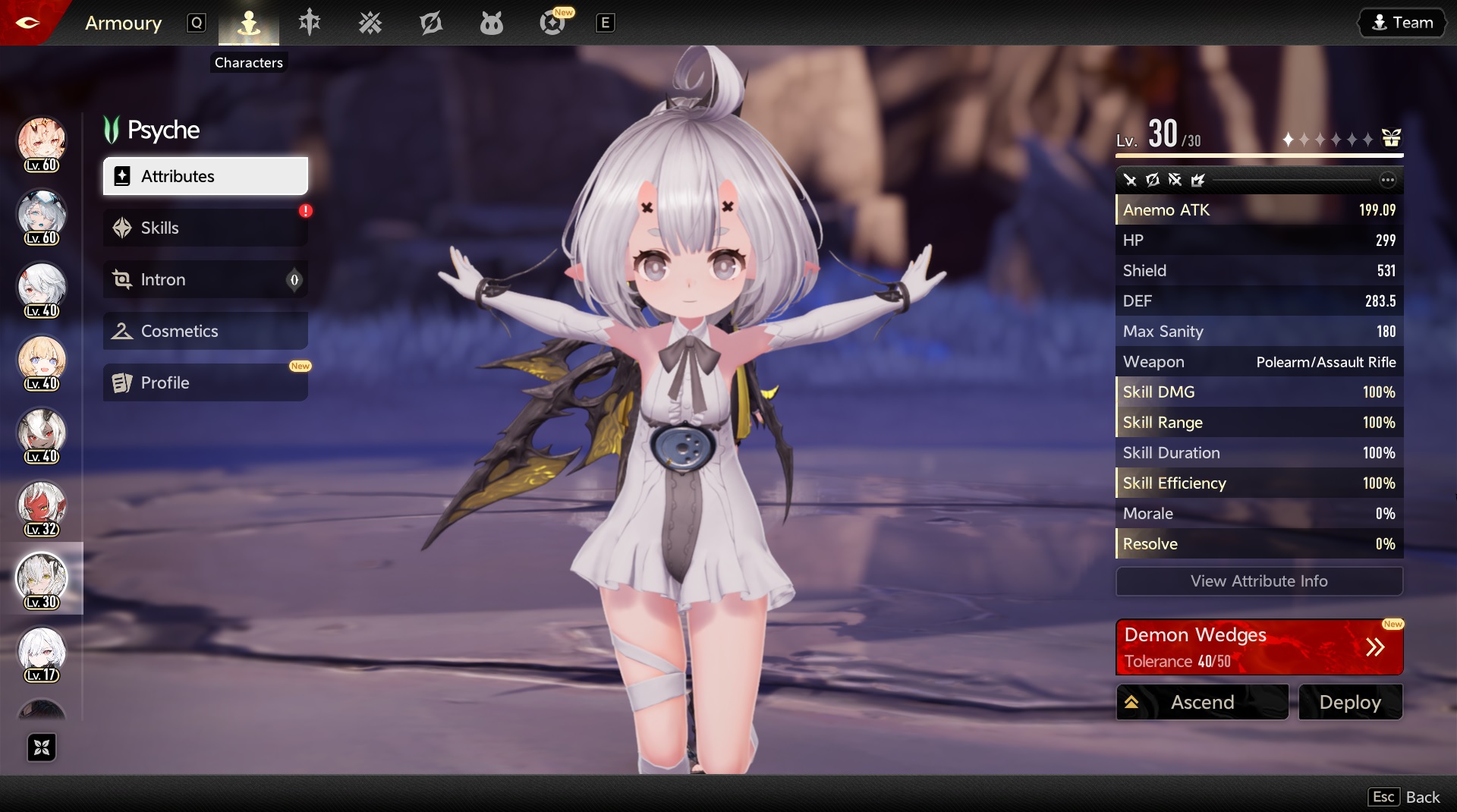Viewport: 1457px width, 812px height.
Task: Select the blonde Lv. 40 character
Action: (x=42, y=363)
